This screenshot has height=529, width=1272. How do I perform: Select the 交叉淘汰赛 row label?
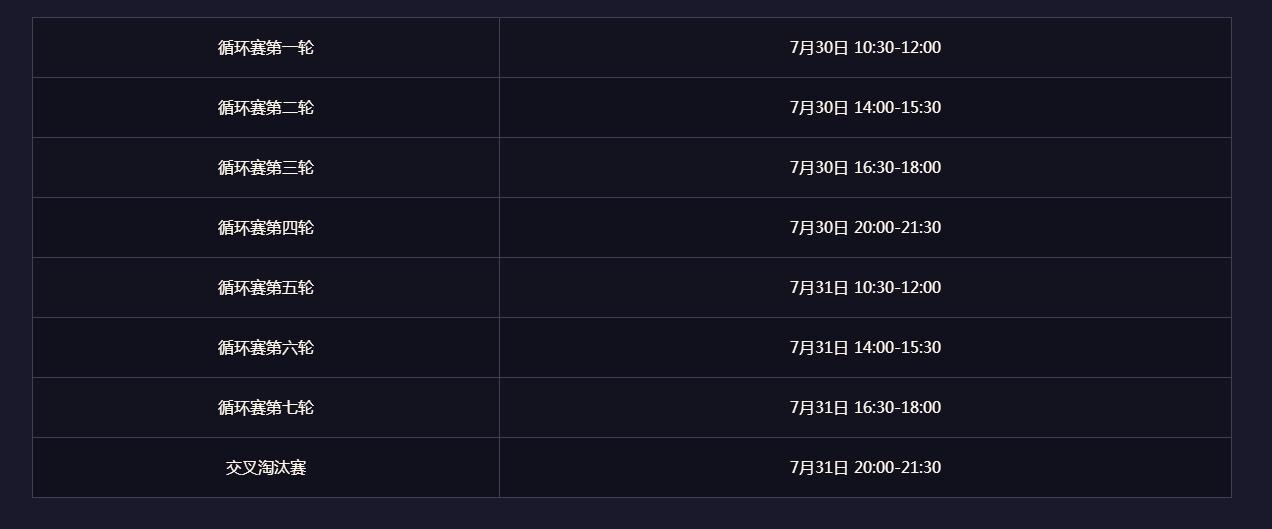pyautogui.click(x=266, y=467)
